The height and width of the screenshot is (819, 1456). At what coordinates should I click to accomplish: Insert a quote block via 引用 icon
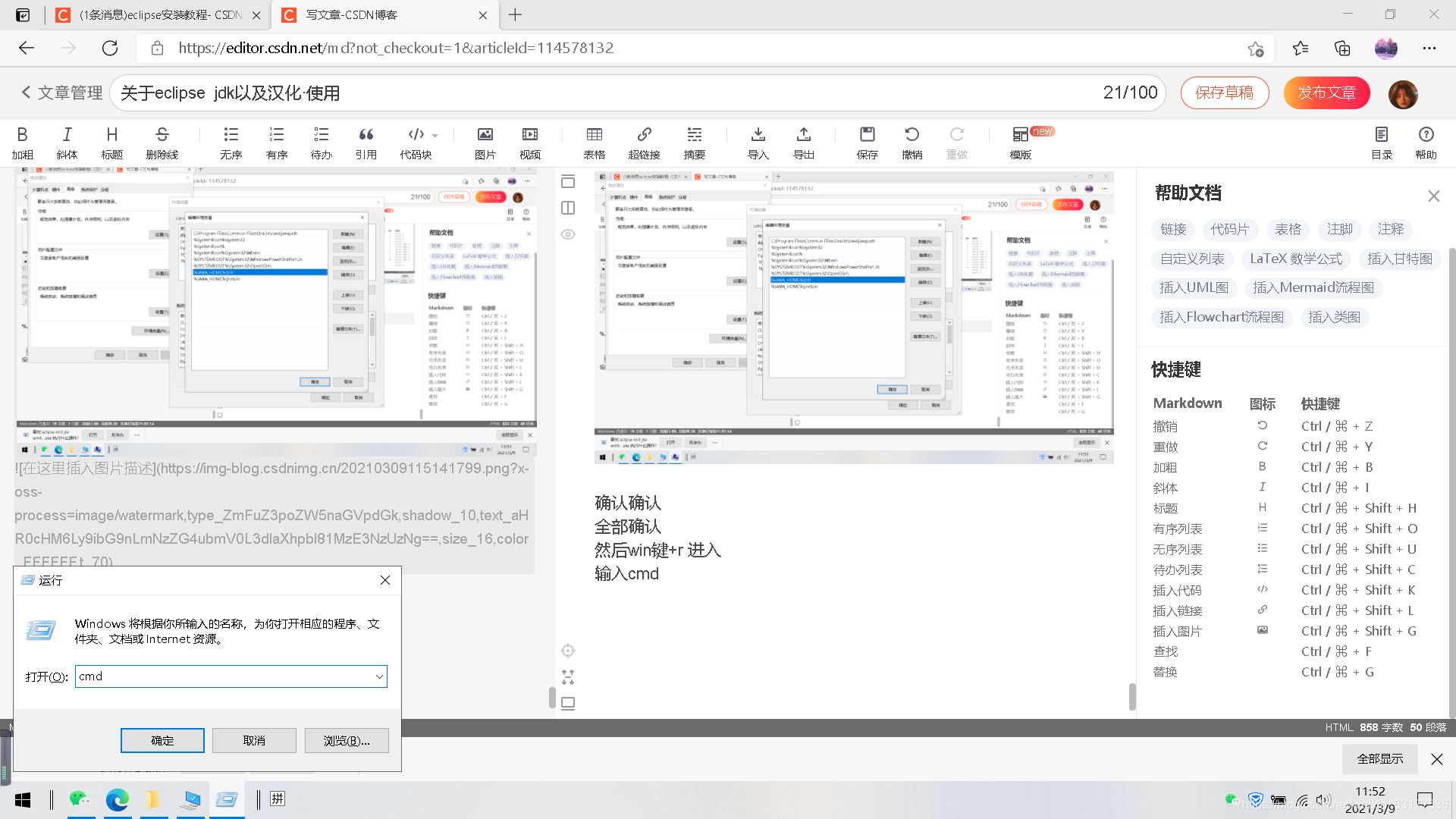366,143
